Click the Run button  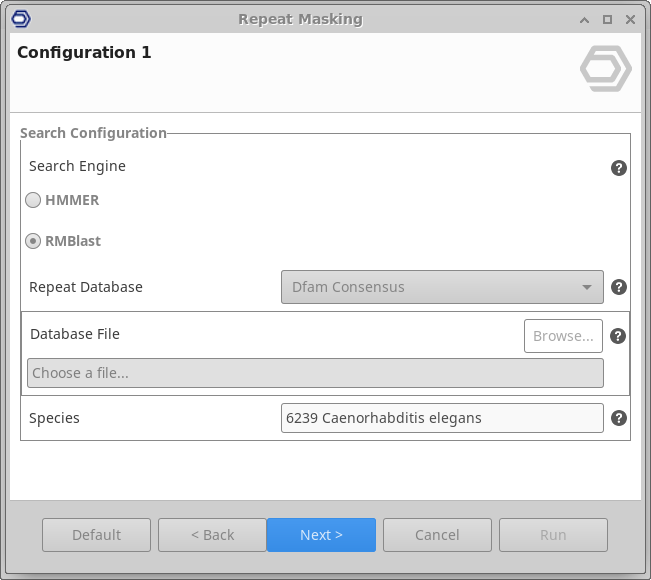[553, 535]
